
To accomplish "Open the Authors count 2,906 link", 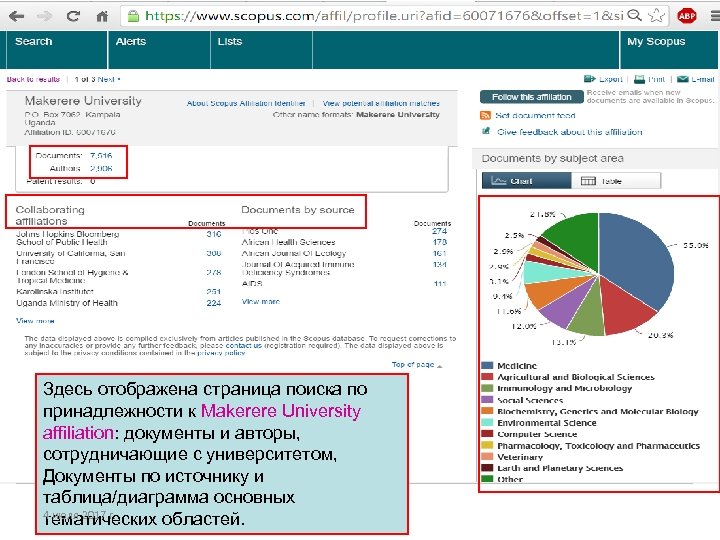I will pos(101,168).
